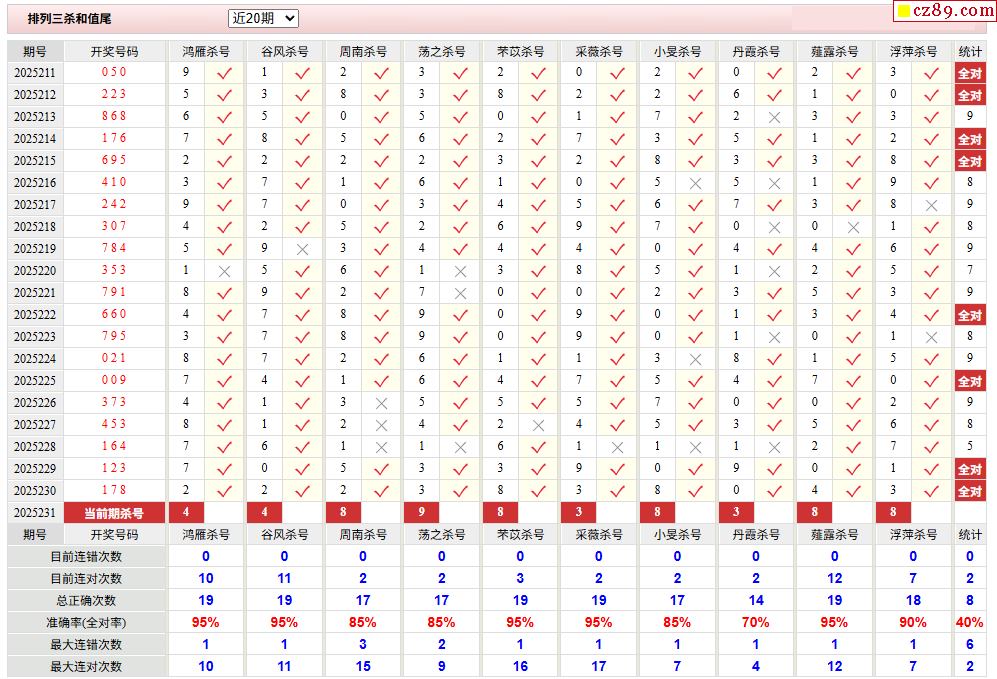Click winning number 307
Viewport: 997px width, 679px height.
pyautogui.click(x=114, y=226)
